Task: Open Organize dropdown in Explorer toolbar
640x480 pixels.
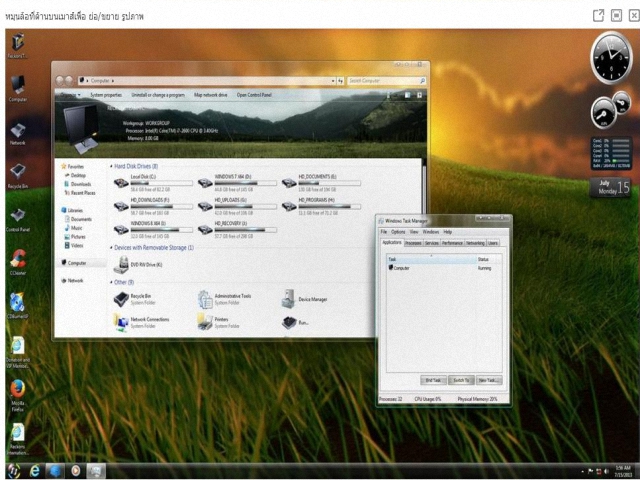Action: [x=70, y=95]
